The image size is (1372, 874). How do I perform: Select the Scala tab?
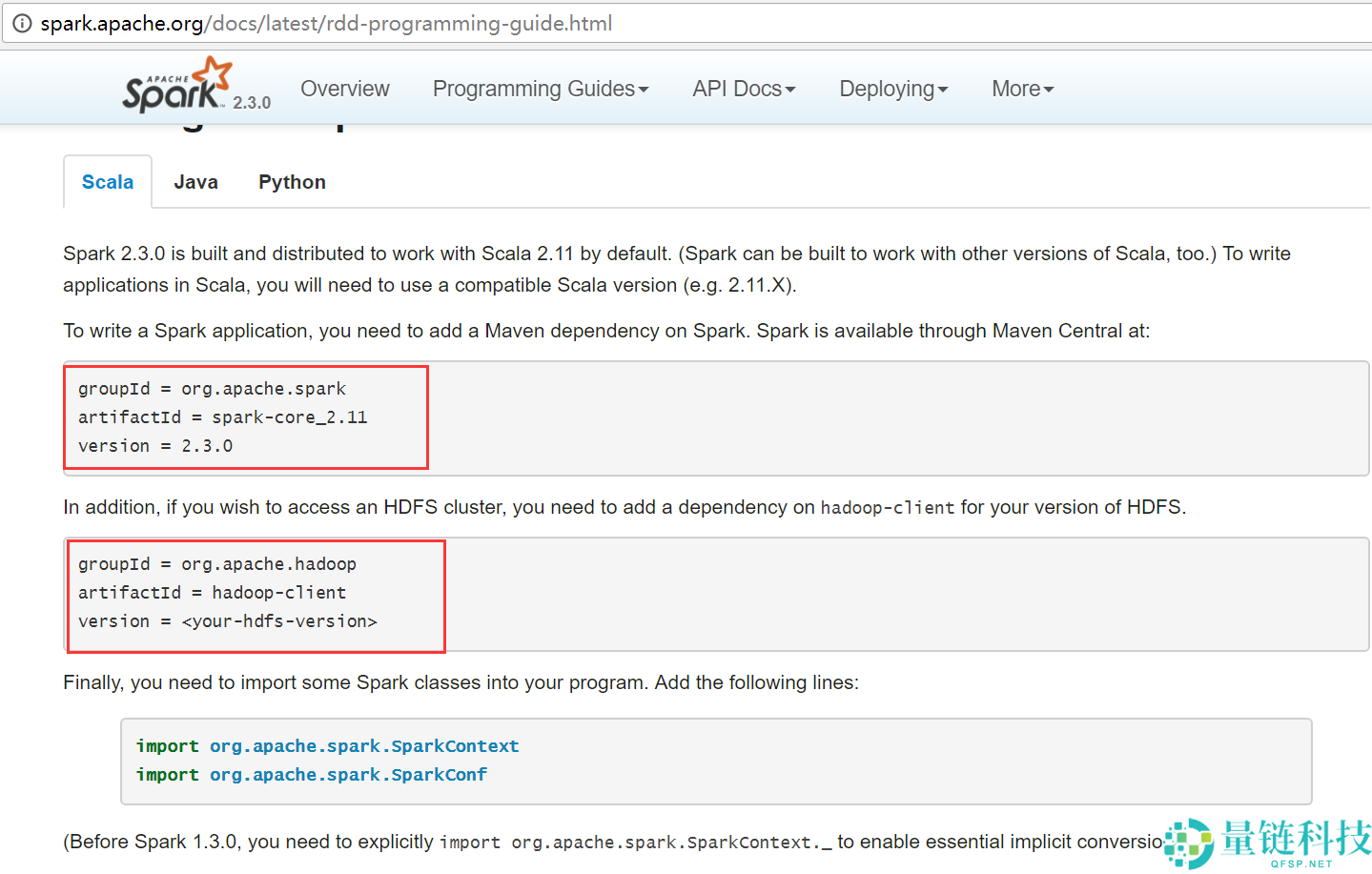[108, 182]
